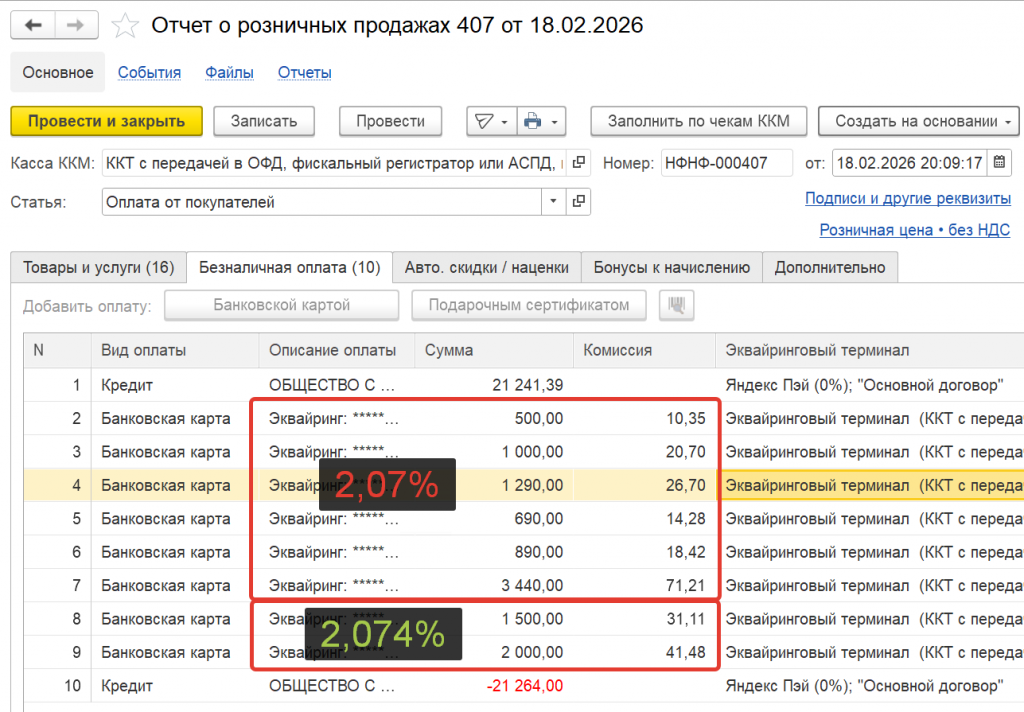Select commission cell 20,70
Image resolution: width=1024 pixels, height=712 pixels.
pyautogui.click(x=645, y=452)
